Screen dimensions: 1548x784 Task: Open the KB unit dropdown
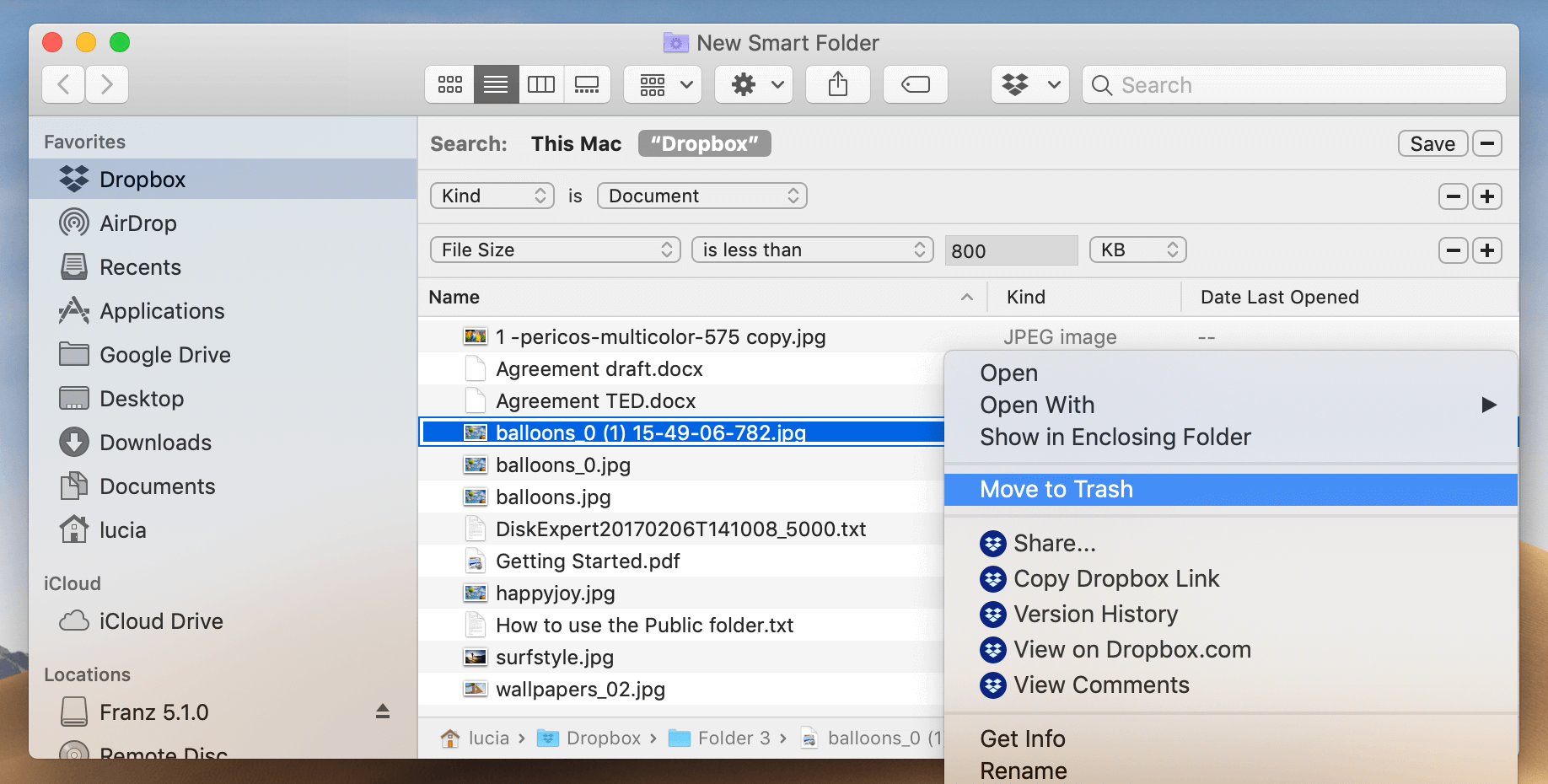pos(1138,250)
